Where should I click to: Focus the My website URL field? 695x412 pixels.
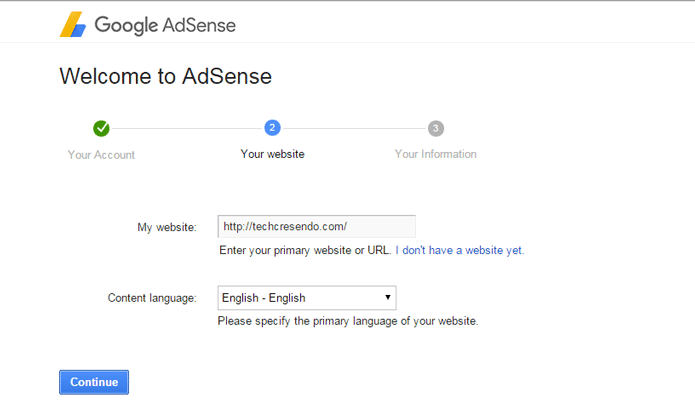tap(316, 226)
